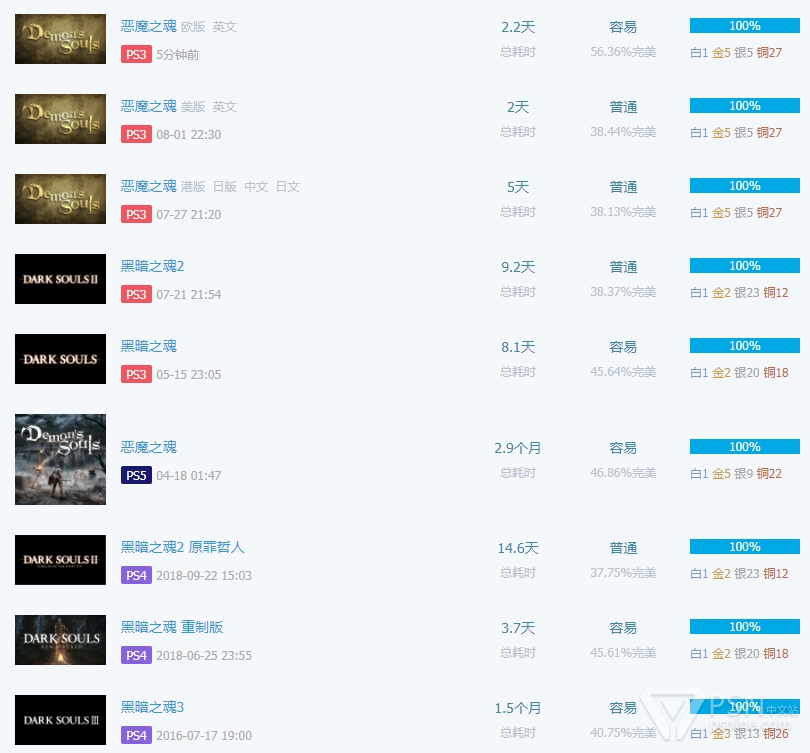Open the 黑暗之魂 重制版 title link
The height and width of the screenshot is (753, 810).
click(x=172, y=628)
